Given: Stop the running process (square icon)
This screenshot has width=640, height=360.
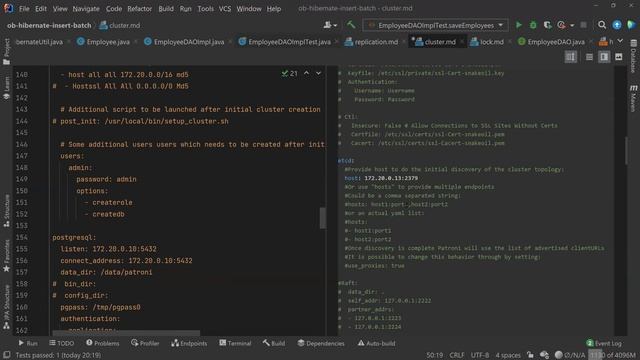Looking at the screenshot, I should pos(584,25).
